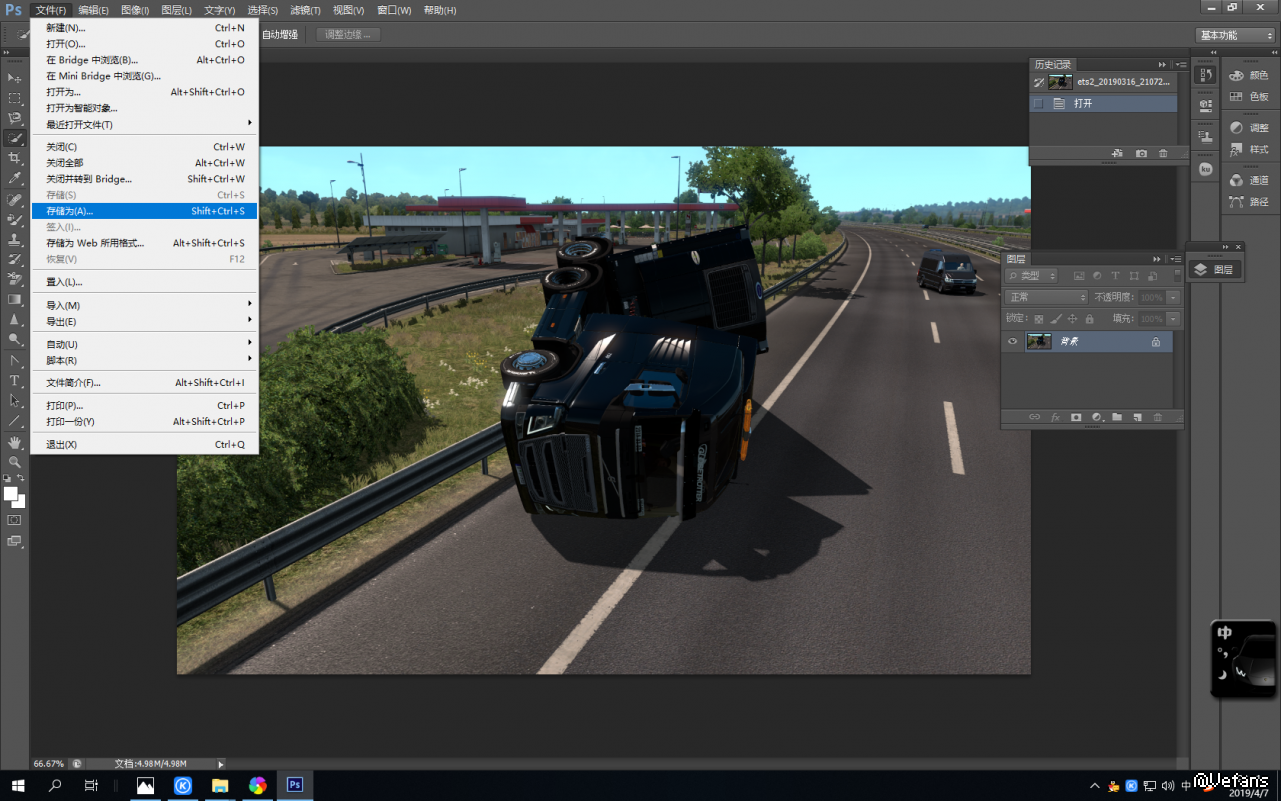Hide the 背景 layer with eye icon
Viewport: 1281px width, 801px height.
pos(1012,342)
